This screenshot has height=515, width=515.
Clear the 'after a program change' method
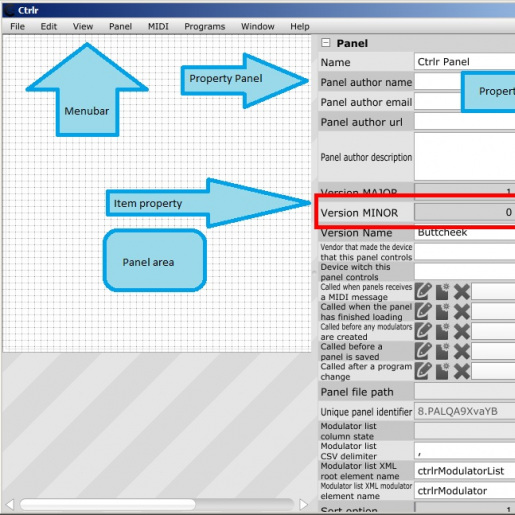[462, 371]
